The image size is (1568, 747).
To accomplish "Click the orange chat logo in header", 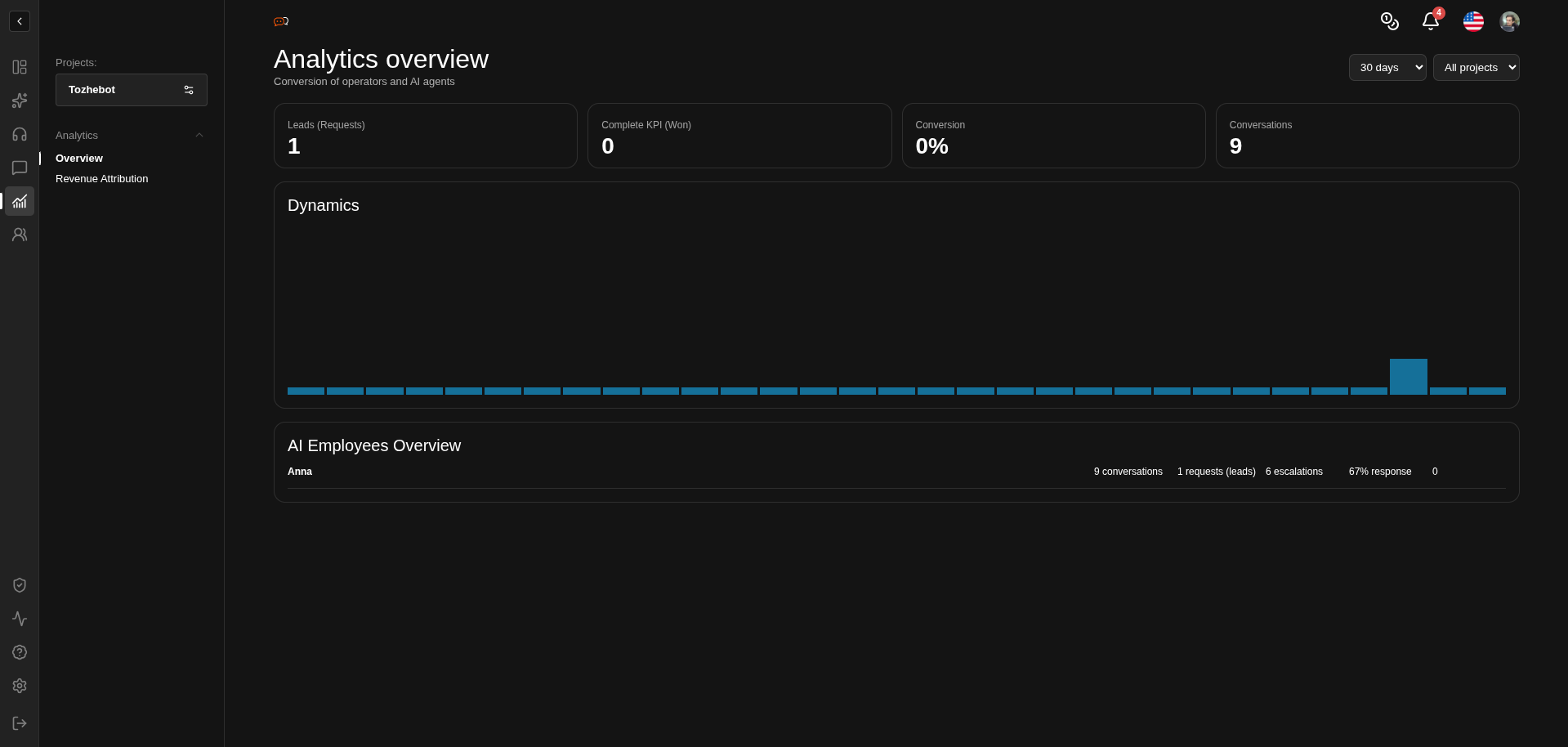I will point(281,21).
